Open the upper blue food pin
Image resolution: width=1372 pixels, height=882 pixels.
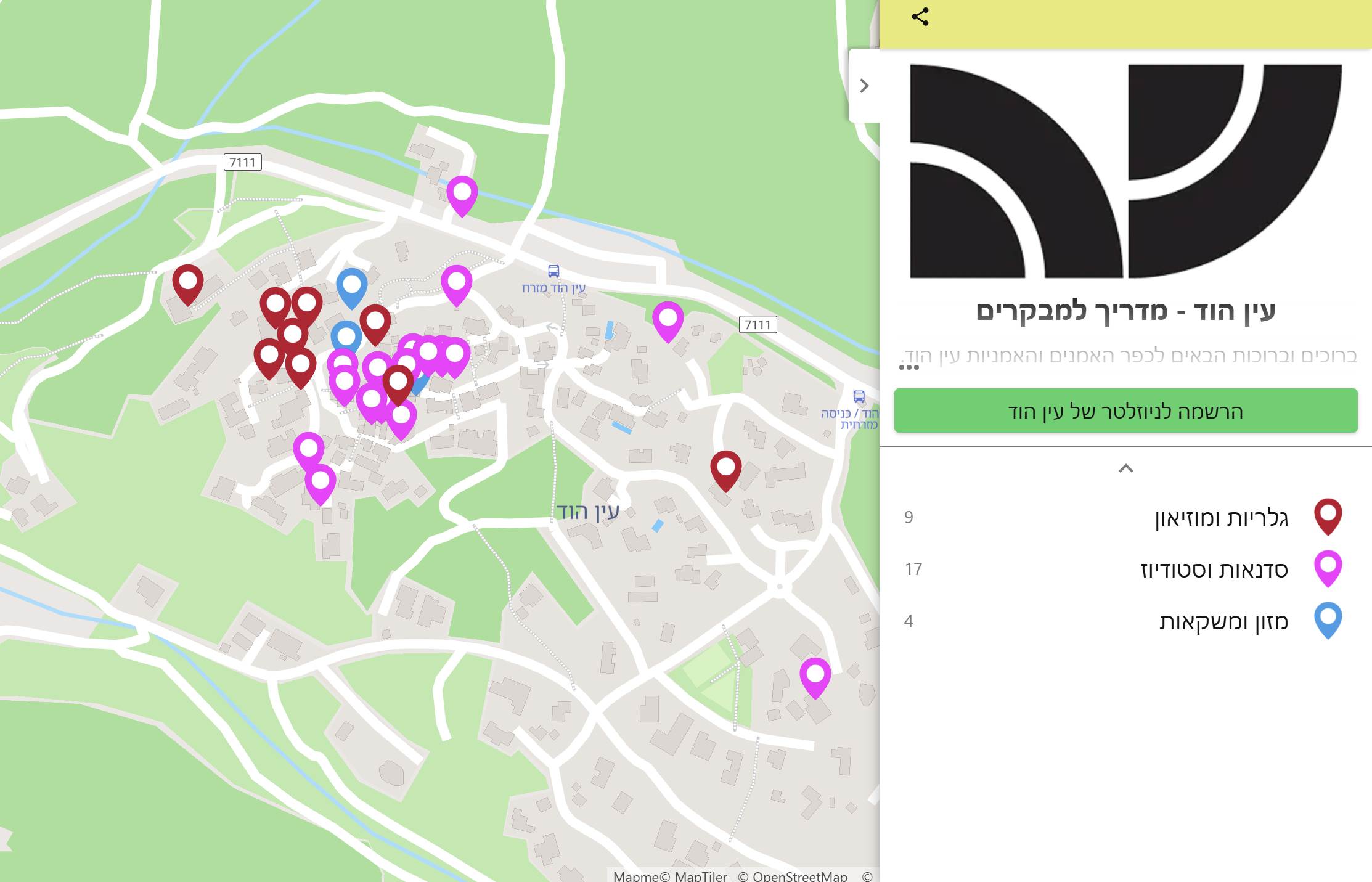click(351, 286)
